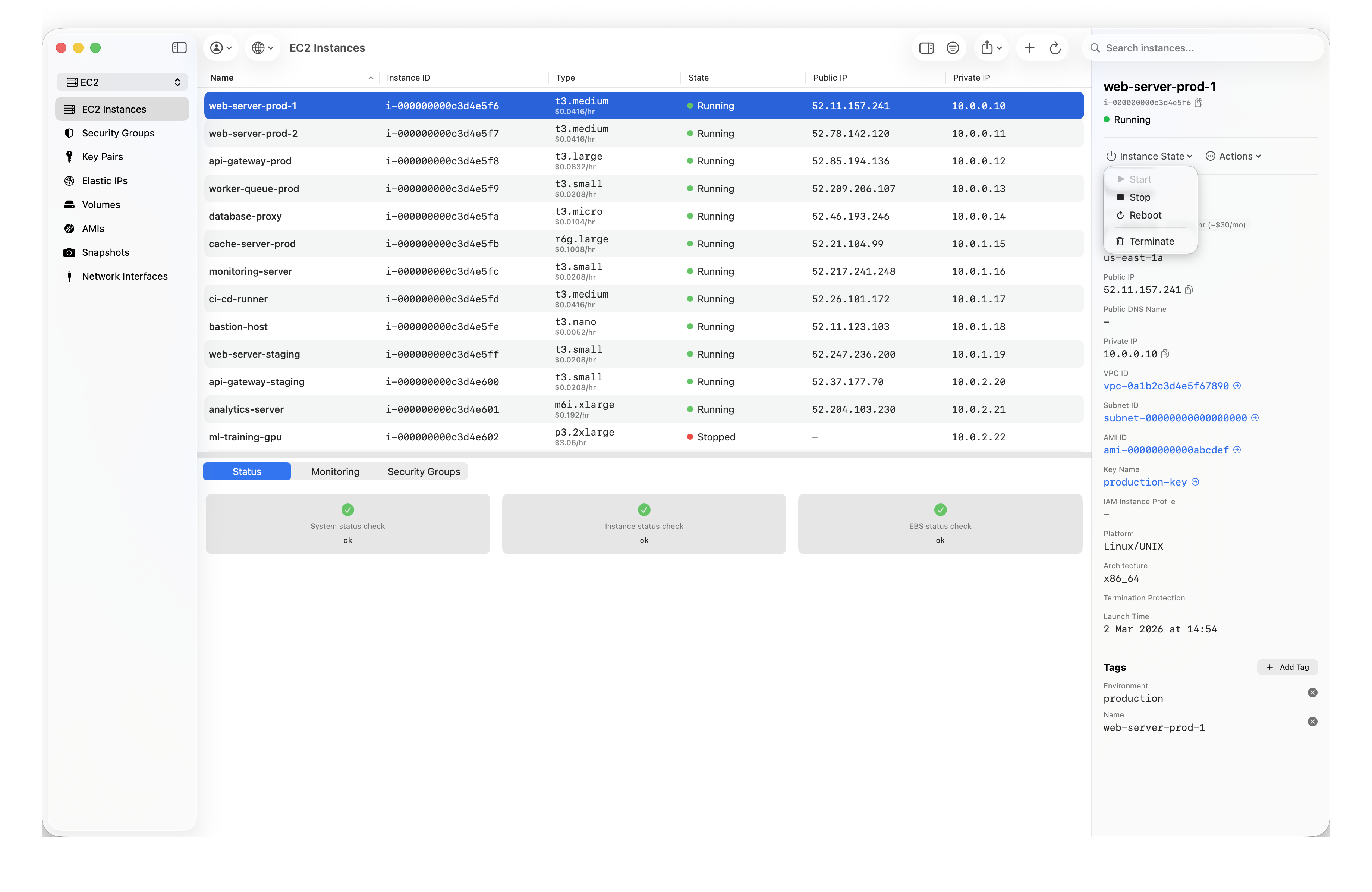Switch to the Security Groups tab
The image size is (1372, 892).
pos(424,472)
